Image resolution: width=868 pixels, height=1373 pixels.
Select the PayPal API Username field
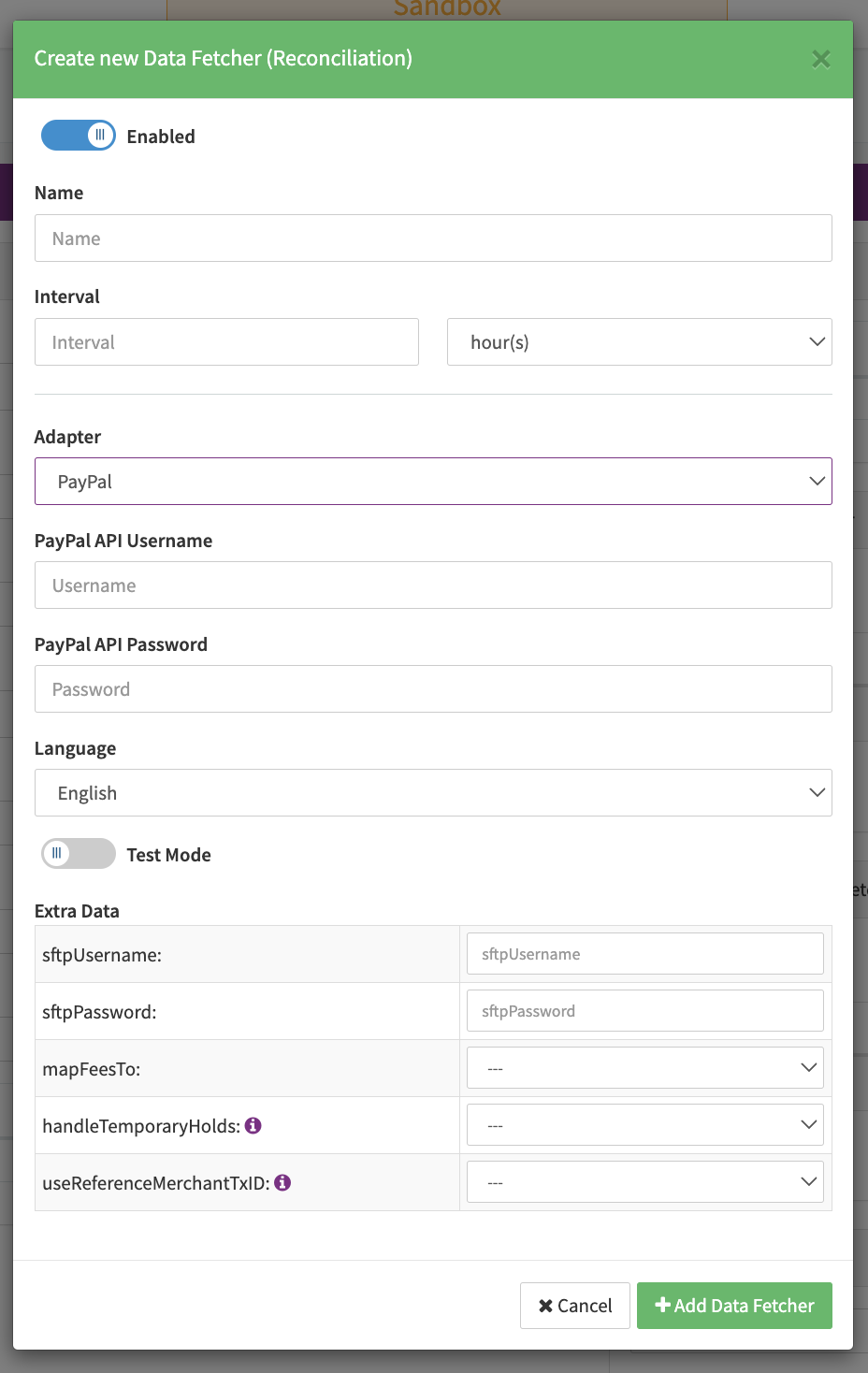433,585
